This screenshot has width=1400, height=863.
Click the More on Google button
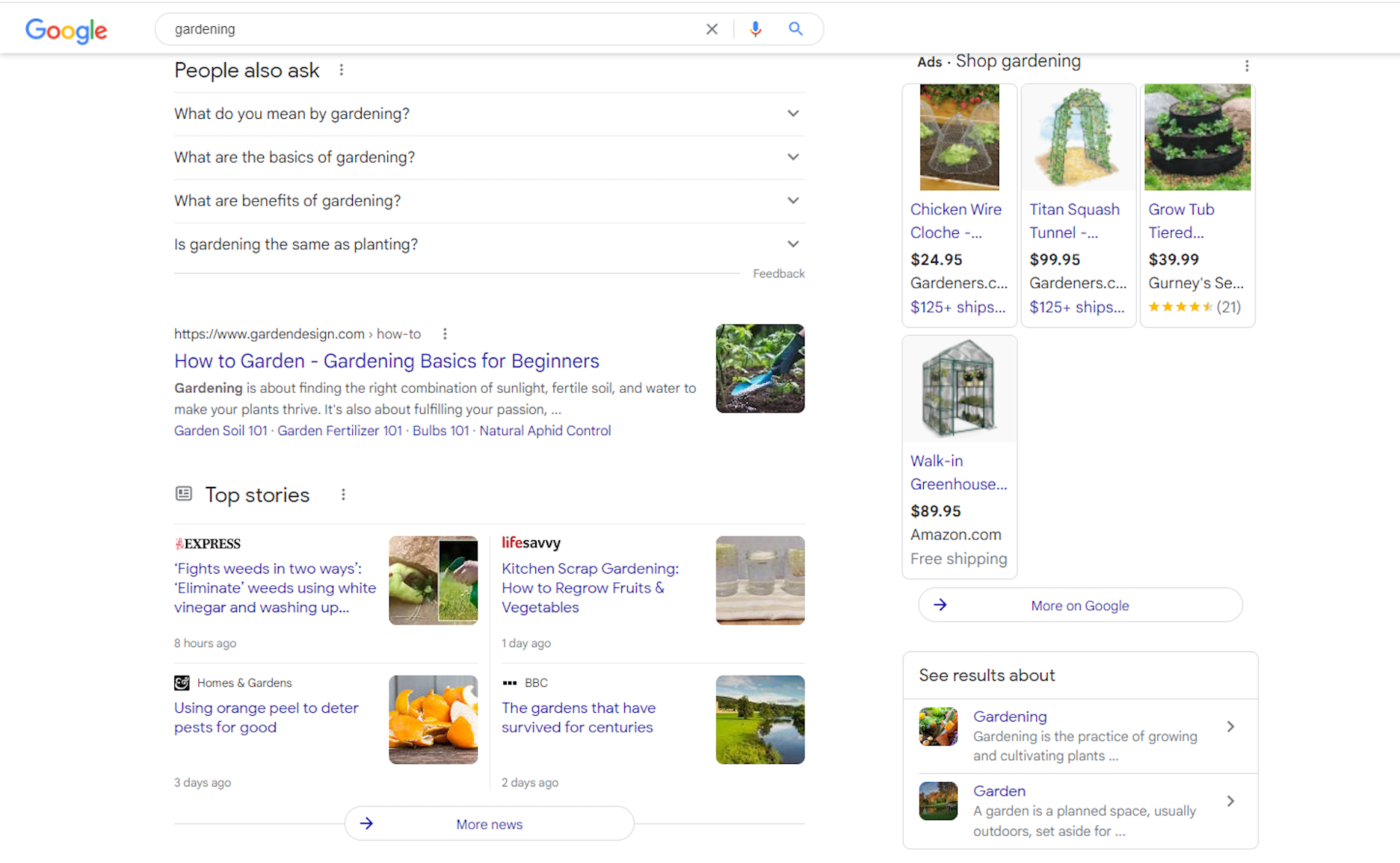pos(1079,605)
